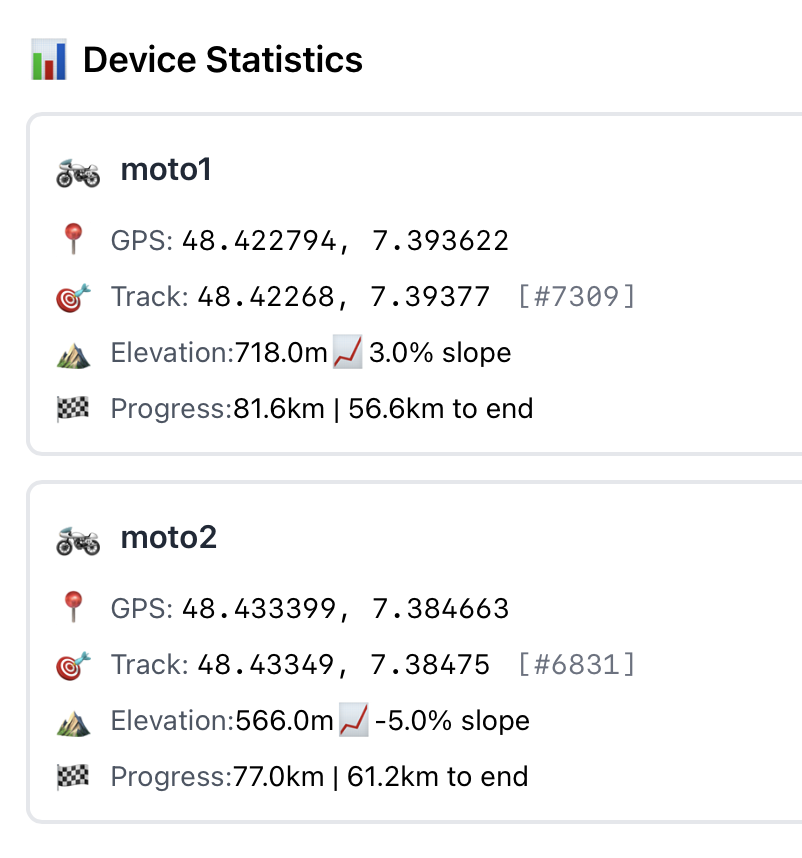
Task: Click moto2's 61.2km to end progress text
Action: (x=438, y=776)
